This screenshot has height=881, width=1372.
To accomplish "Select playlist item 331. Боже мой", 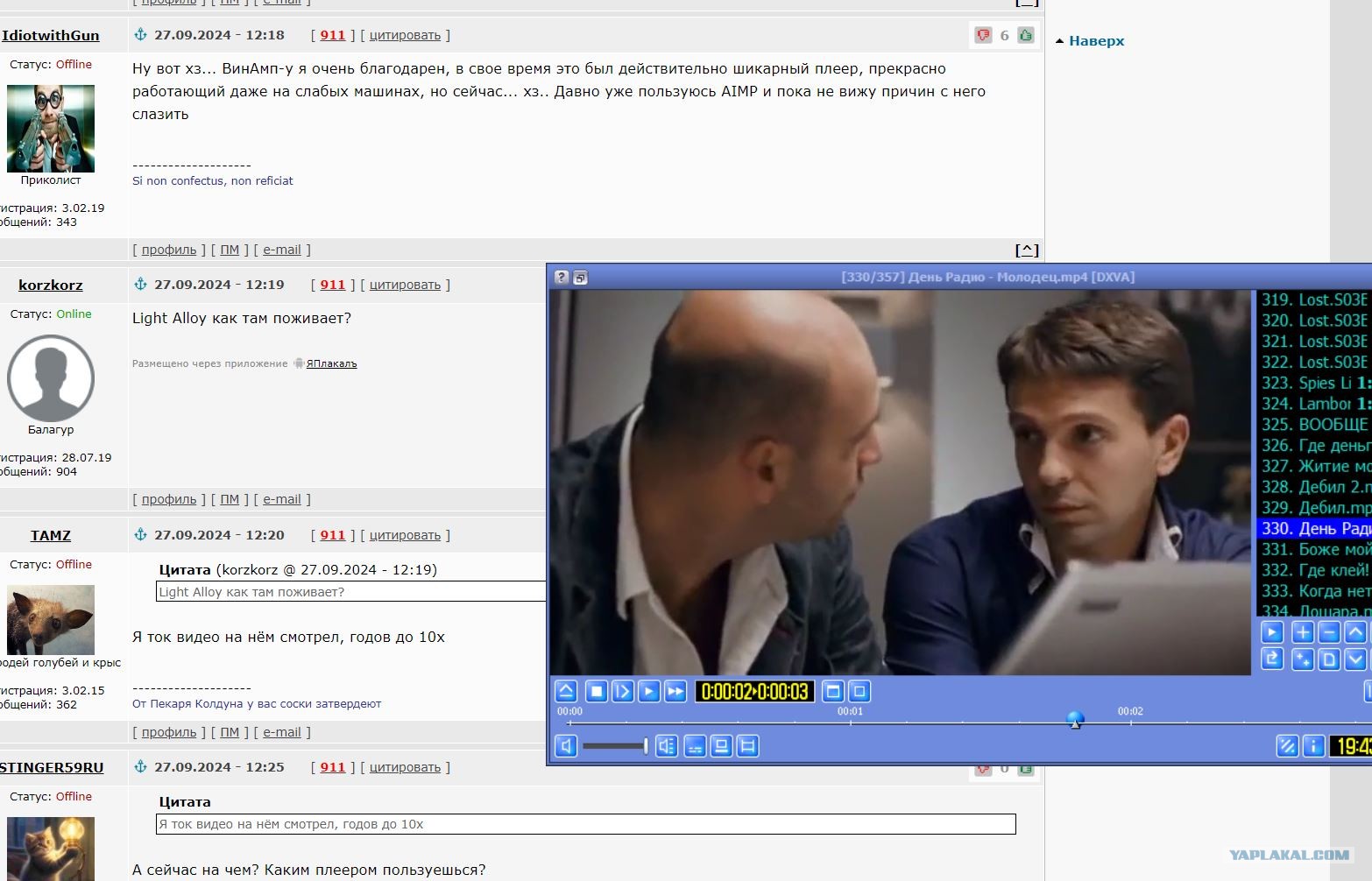I will 1314,549.
